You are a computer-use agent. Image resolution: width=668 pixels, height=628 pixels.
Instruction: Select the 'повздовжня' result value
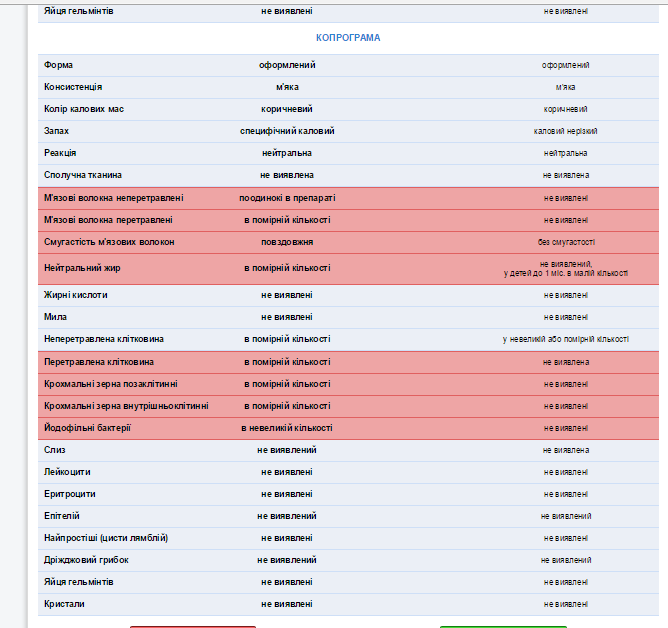287,242
